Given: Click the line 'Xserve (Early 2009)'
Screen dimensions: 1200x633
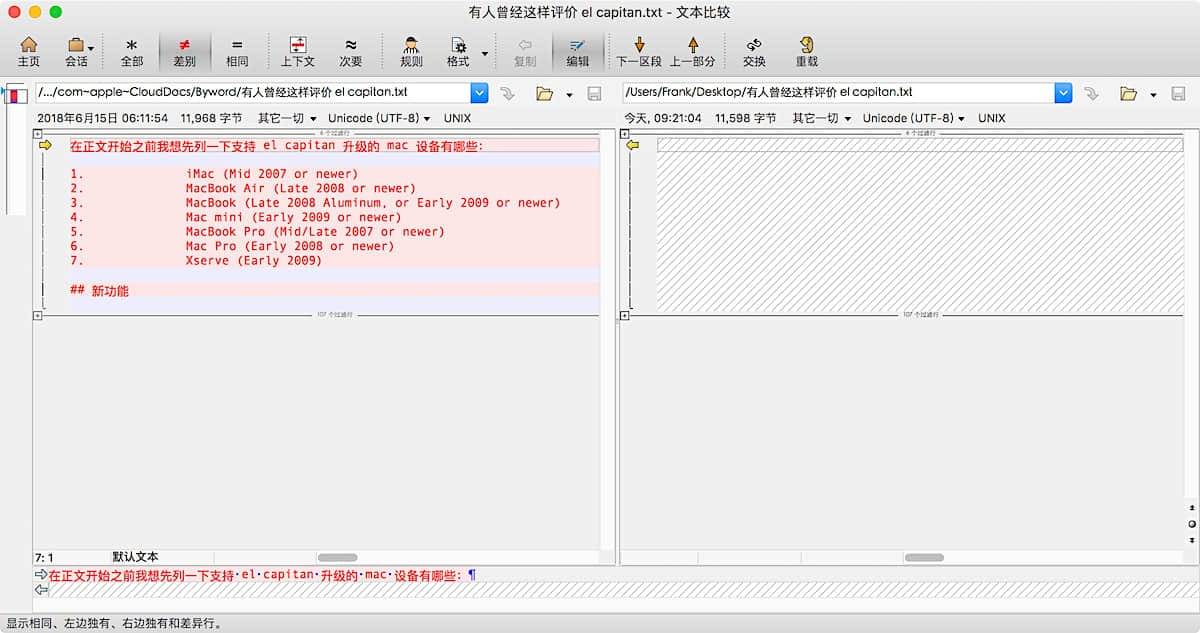Looking at the screenshot, I should pyautogui.click(x=254, y=260).
